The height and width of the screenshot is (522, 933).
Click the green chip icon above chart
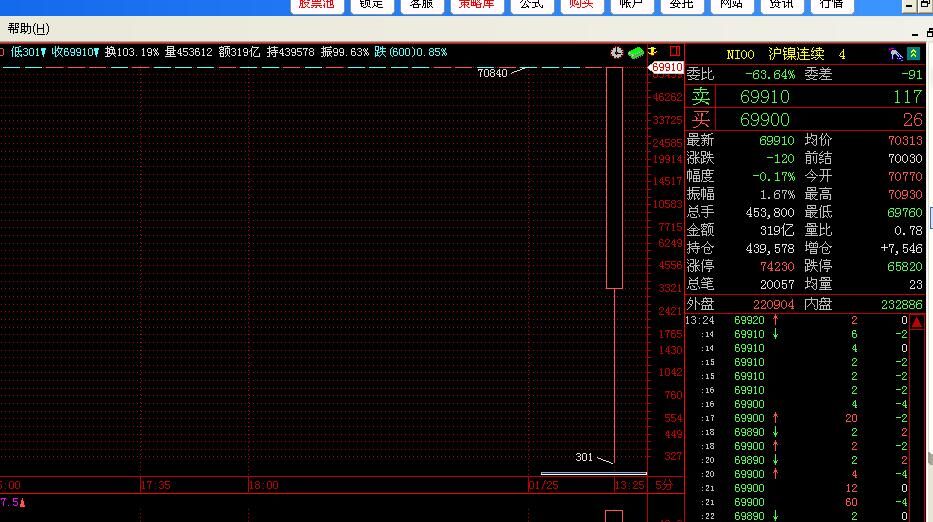pyautogui.click(x=635, y=52)
